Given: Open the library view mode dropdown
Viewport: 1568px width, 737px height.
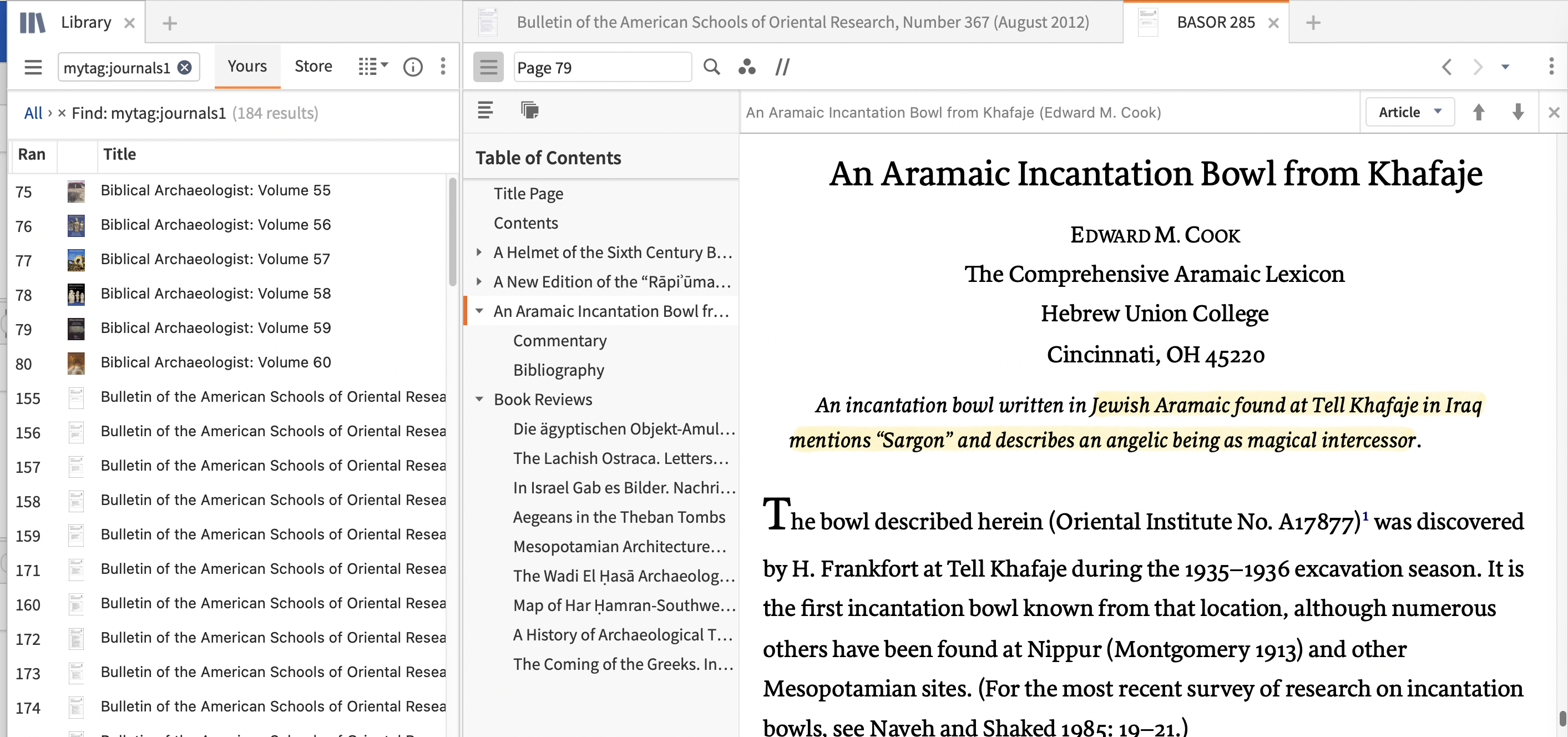Looking at the screenshot, I should (372, 67).
